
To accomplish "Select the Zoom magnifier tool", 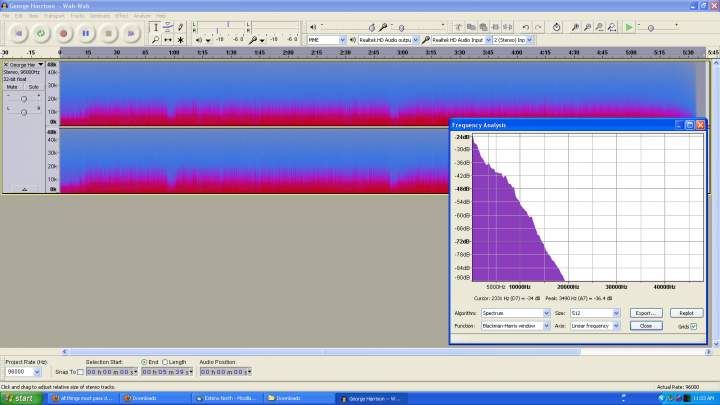I will tap(156, 40).
